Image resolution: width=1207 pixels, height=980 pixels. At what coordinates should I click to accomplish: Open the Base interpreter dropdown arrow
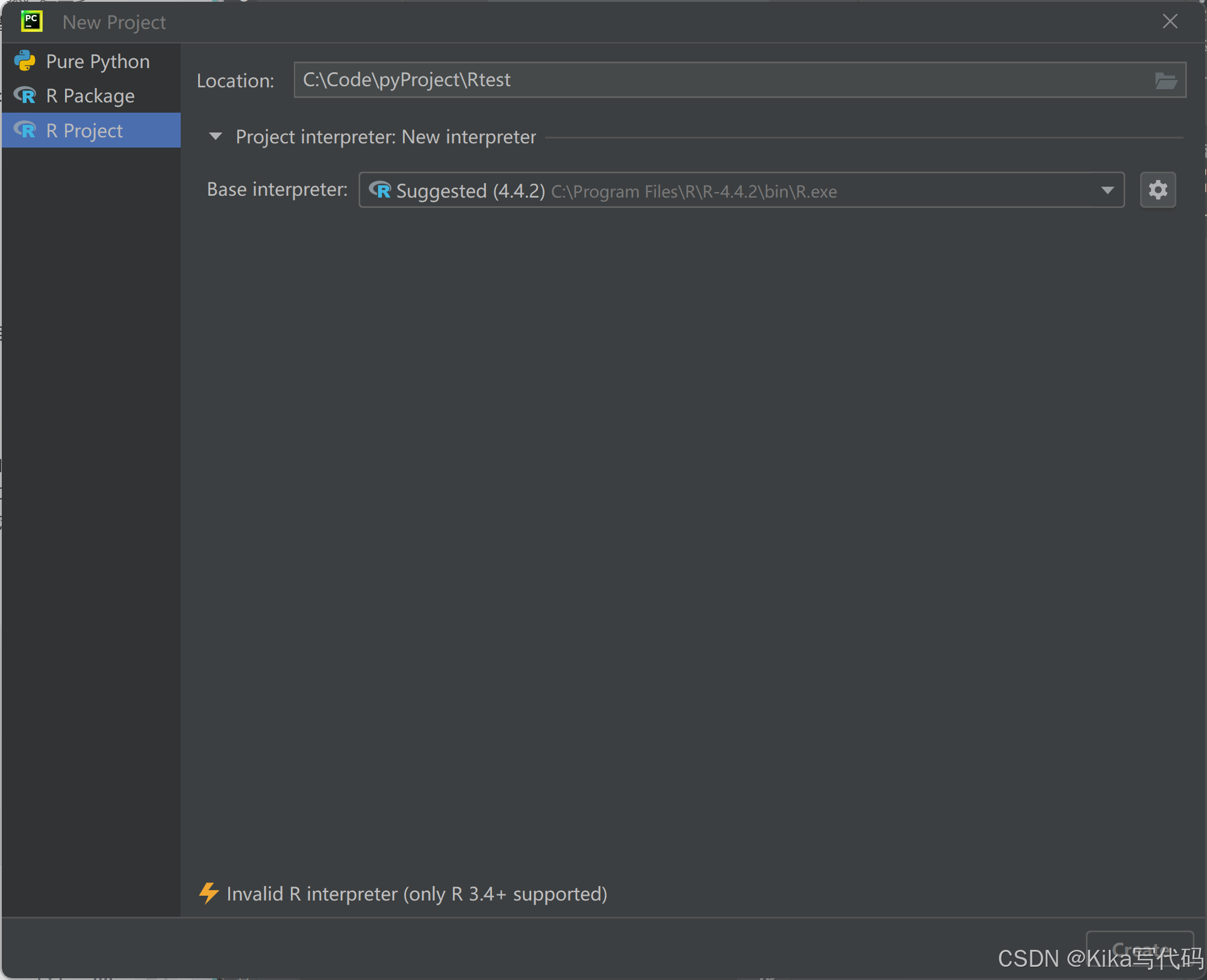(1107, 190)
